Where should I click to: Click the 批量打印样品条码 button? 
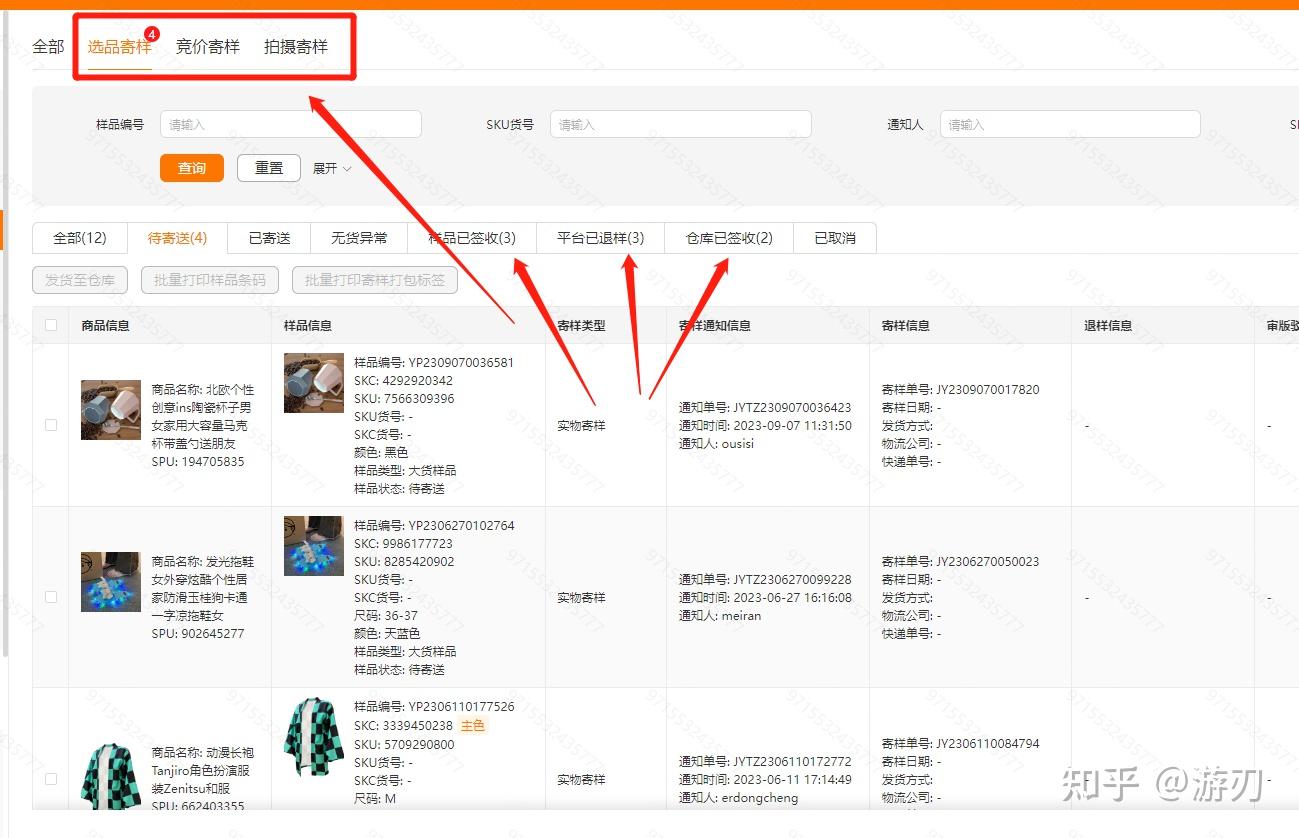[x=210, y=280]
